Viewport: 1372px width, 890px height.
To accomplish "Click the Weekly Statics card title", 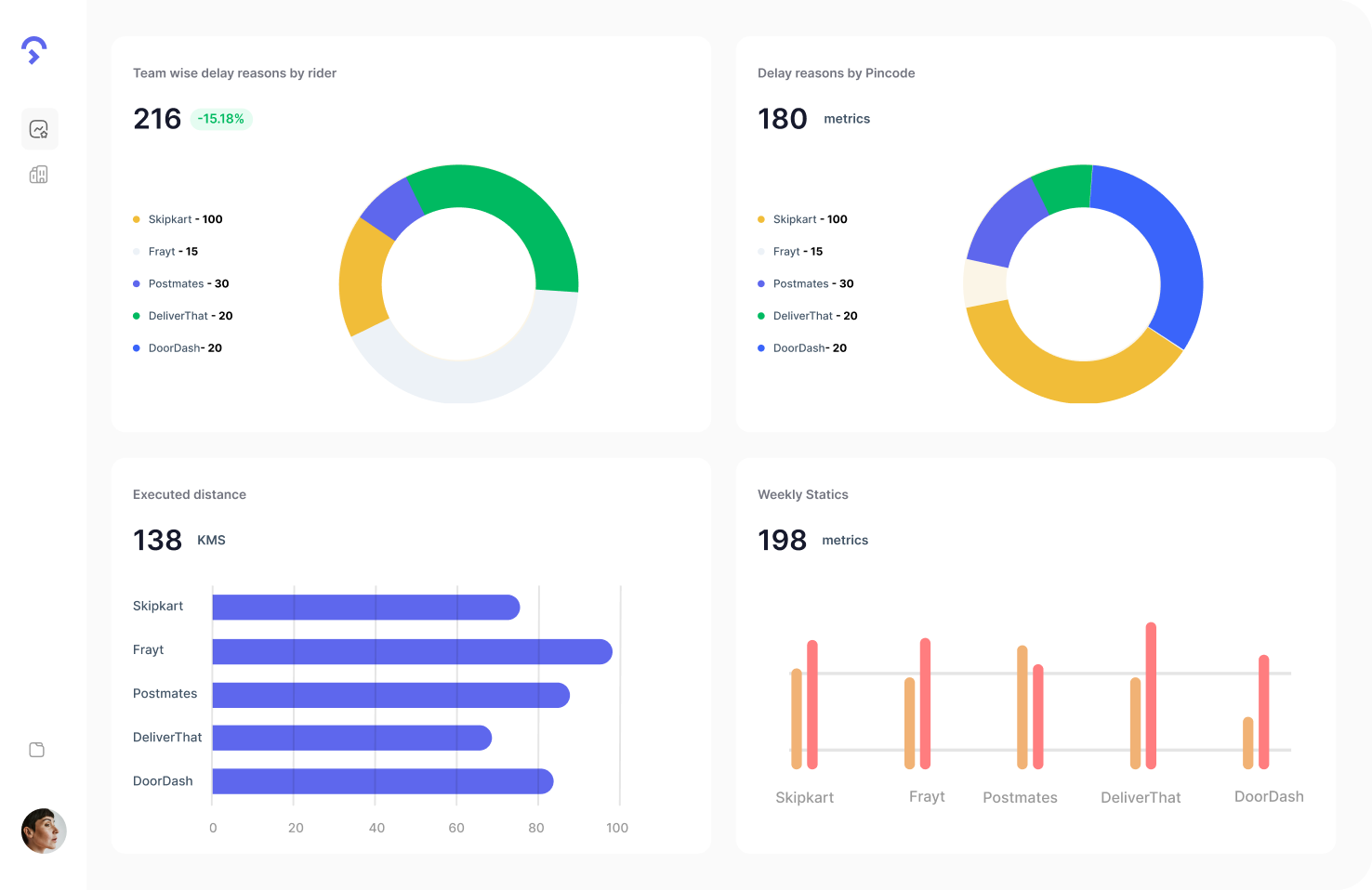I will click(803, 494).
